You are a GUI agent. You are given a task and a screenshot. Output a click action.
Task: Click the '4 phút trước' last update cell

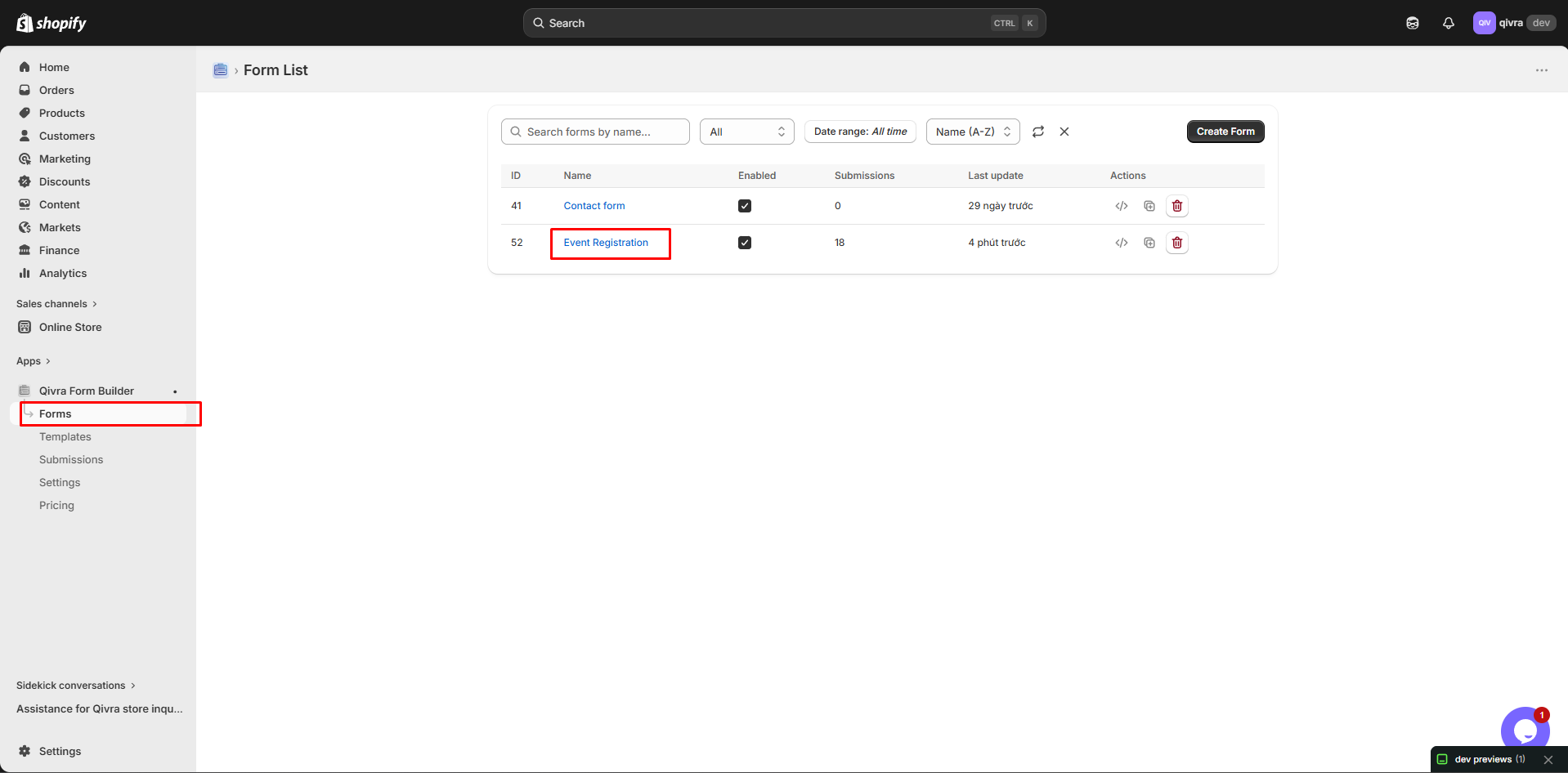coord(997,243)
